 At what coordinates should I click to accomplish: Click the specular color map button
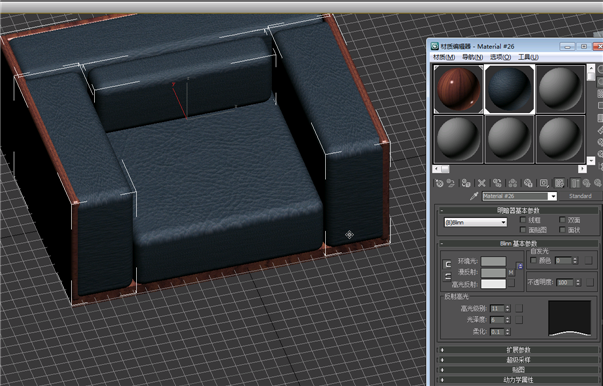[511, 283]
